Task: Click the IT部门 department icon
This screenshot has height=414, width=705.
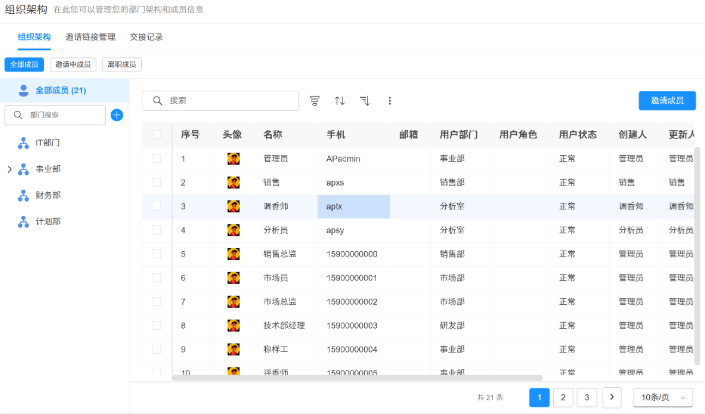Action: pyautogui.click(x=23, y=143)
